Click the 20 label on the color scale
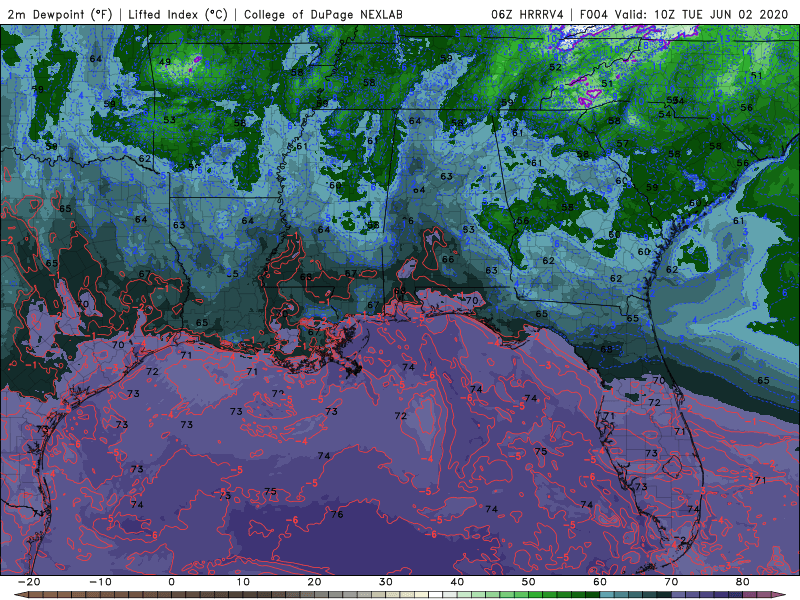 tap(314, 582)
